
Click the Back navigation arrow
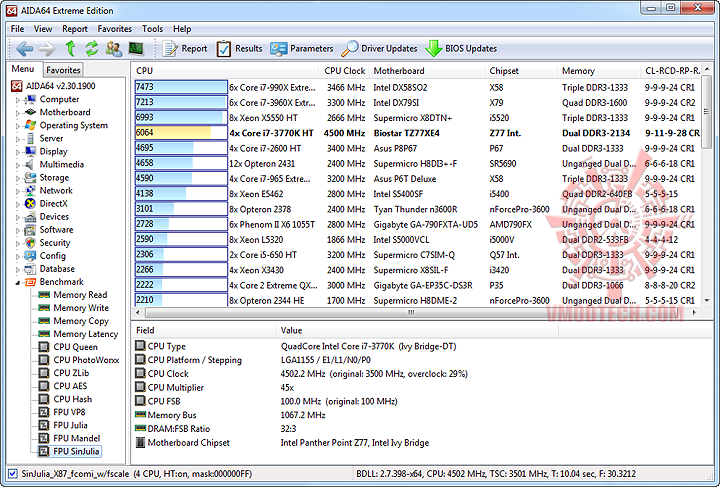tap(24, 49)
